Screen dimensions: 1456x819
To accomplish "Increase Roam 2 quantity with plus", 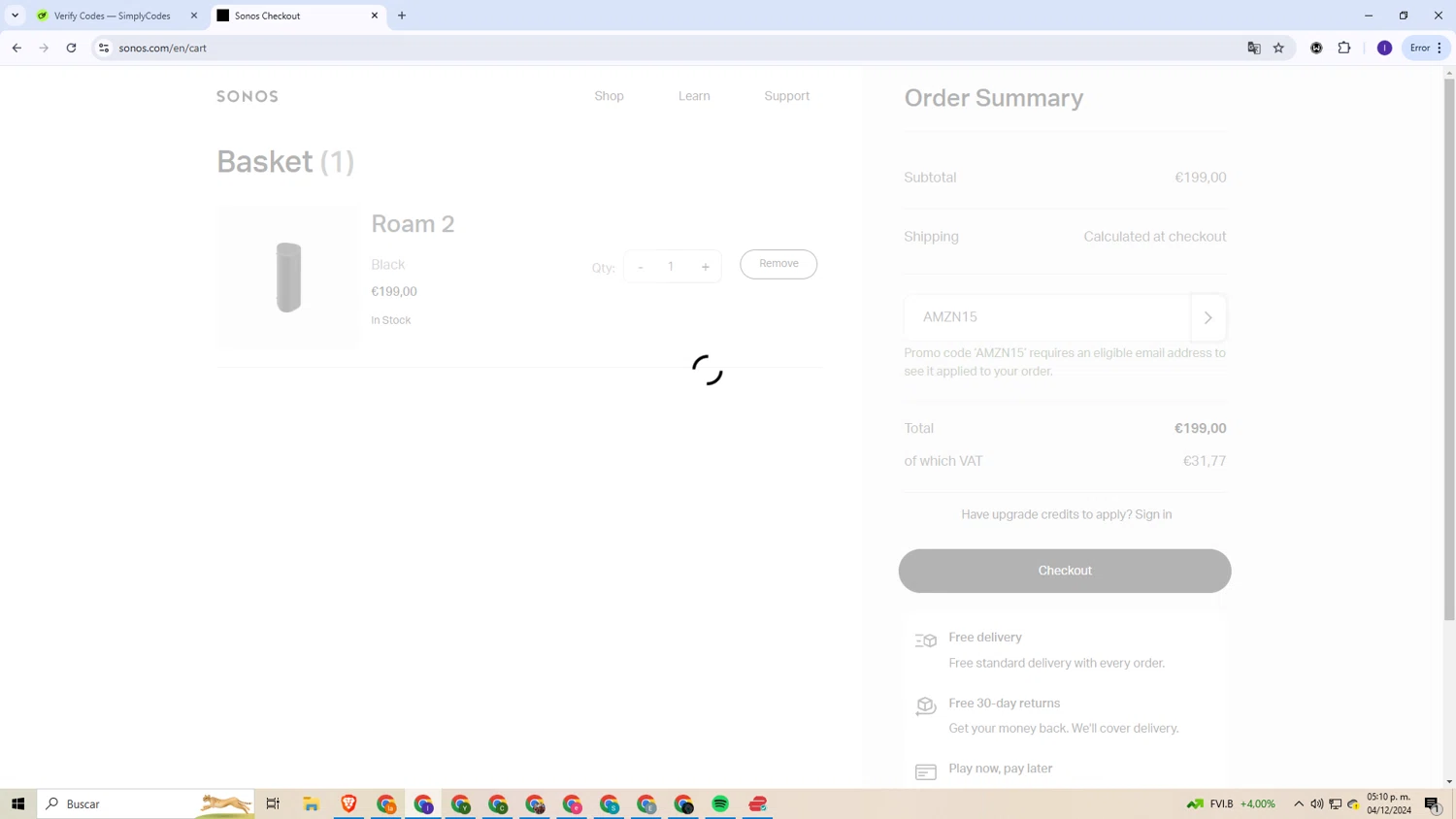I will coord(706,267).
